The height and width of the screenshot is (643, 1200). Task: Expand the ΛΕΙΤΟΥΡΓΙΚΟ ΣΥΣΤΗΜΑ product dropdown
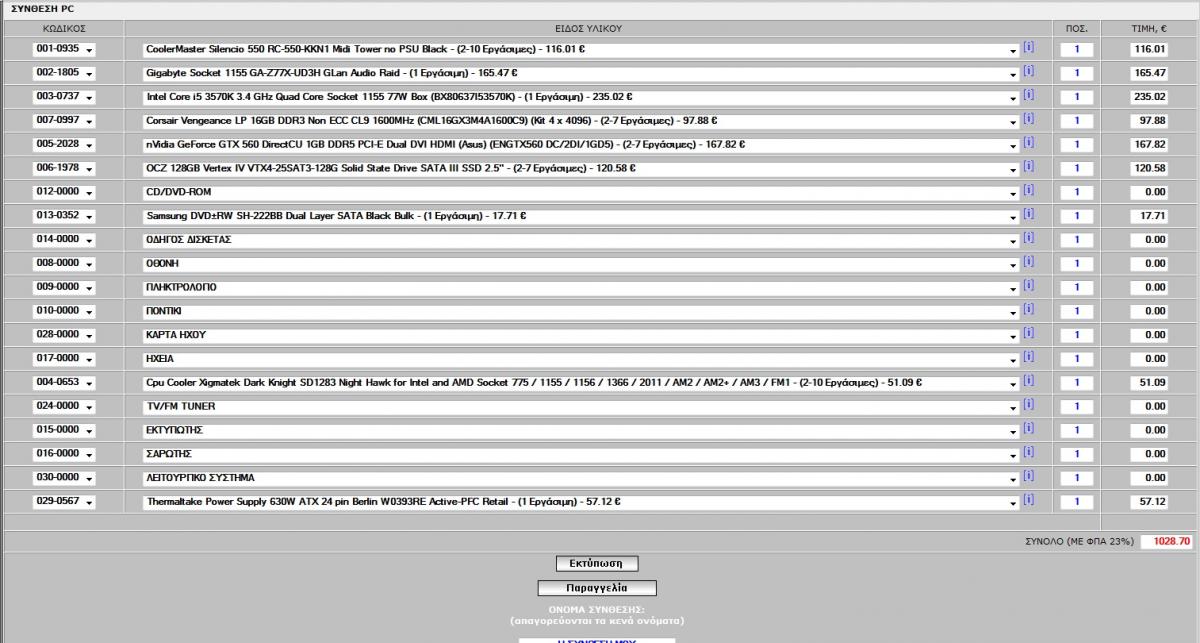coord(581,478)
